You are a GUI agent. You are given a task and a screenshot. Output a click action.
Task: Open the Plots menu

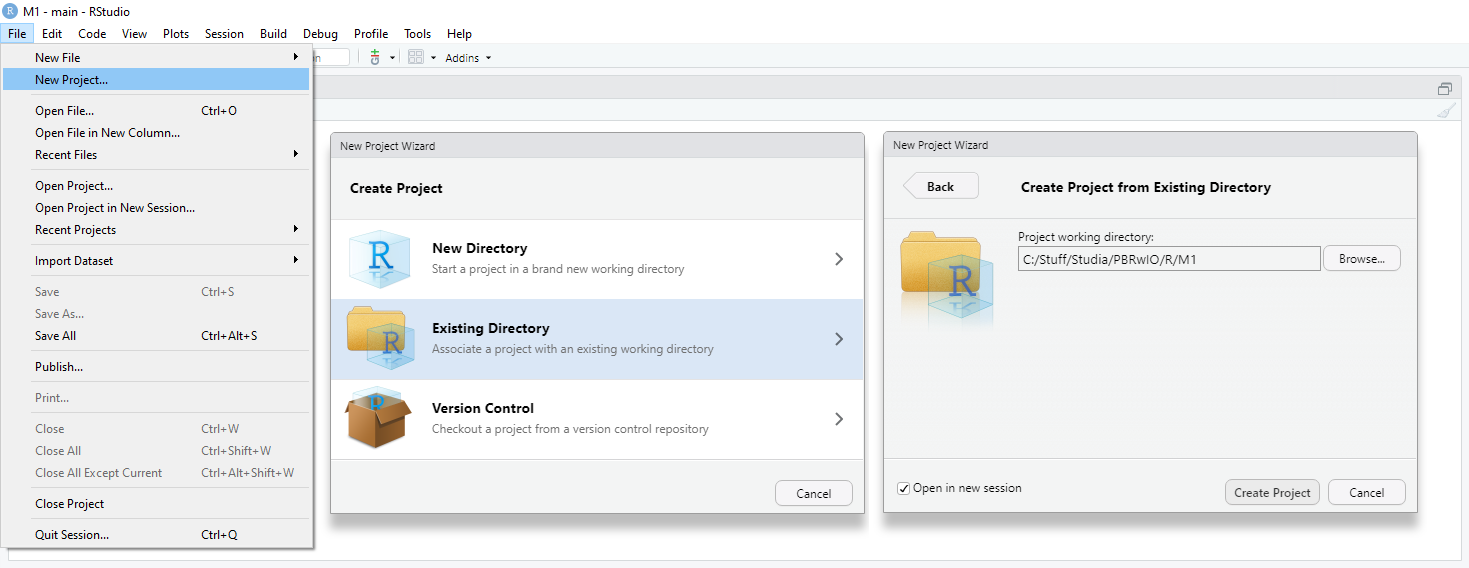[176, 33]
